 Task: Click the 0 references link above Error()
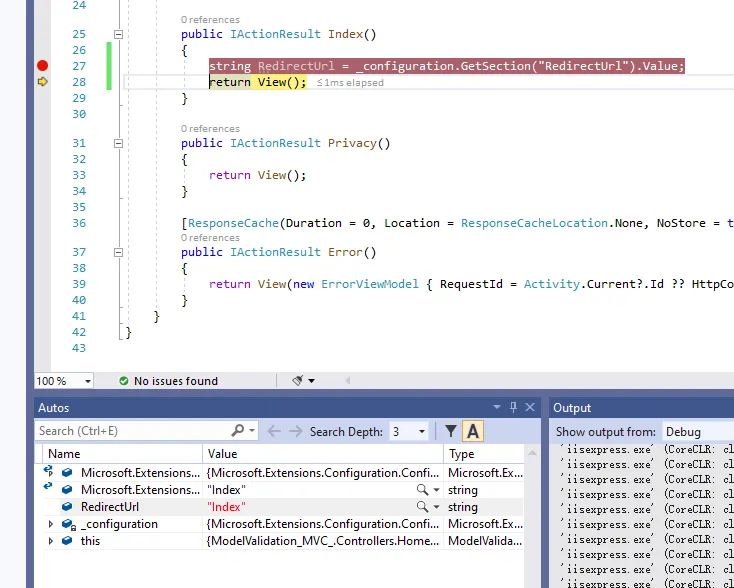(x=210, y=238)
